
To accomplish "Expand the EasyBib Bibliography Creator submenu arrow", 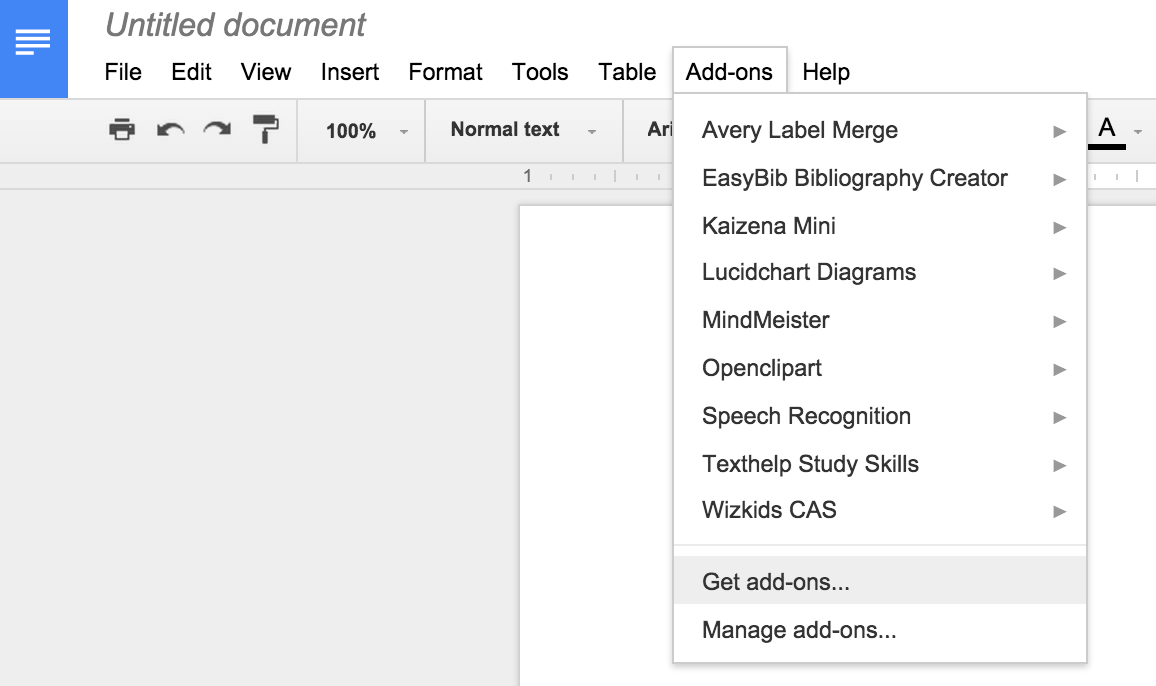I will 1059,179.
